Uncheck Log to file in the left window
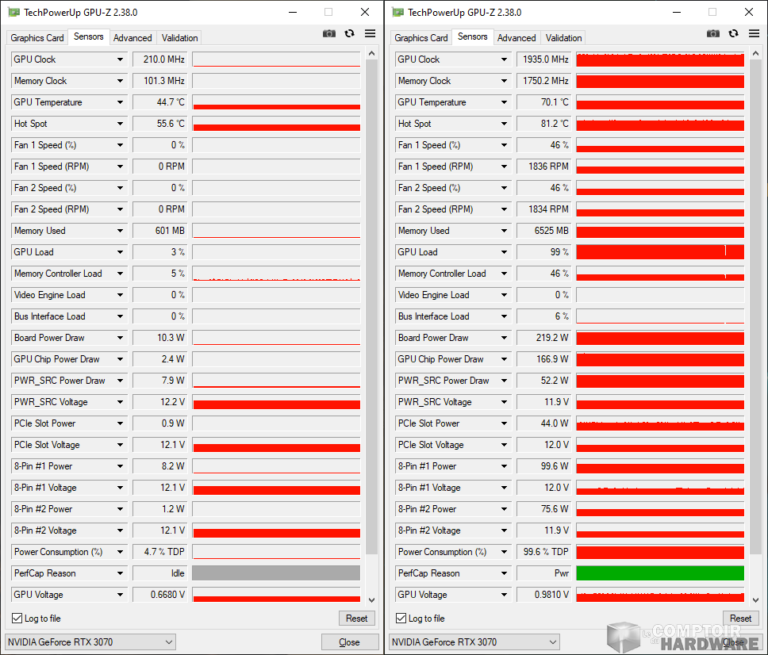 (x=17, y=619)
